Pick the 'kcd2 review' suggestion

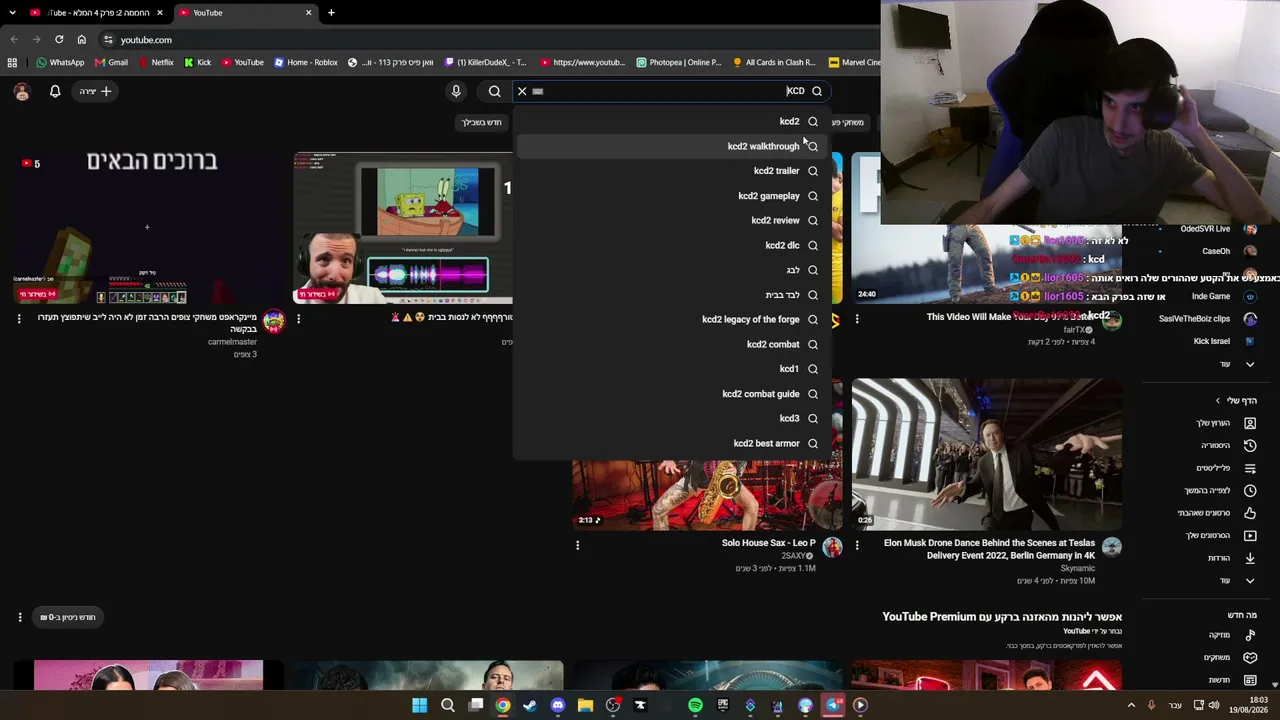tap(672, 220)
